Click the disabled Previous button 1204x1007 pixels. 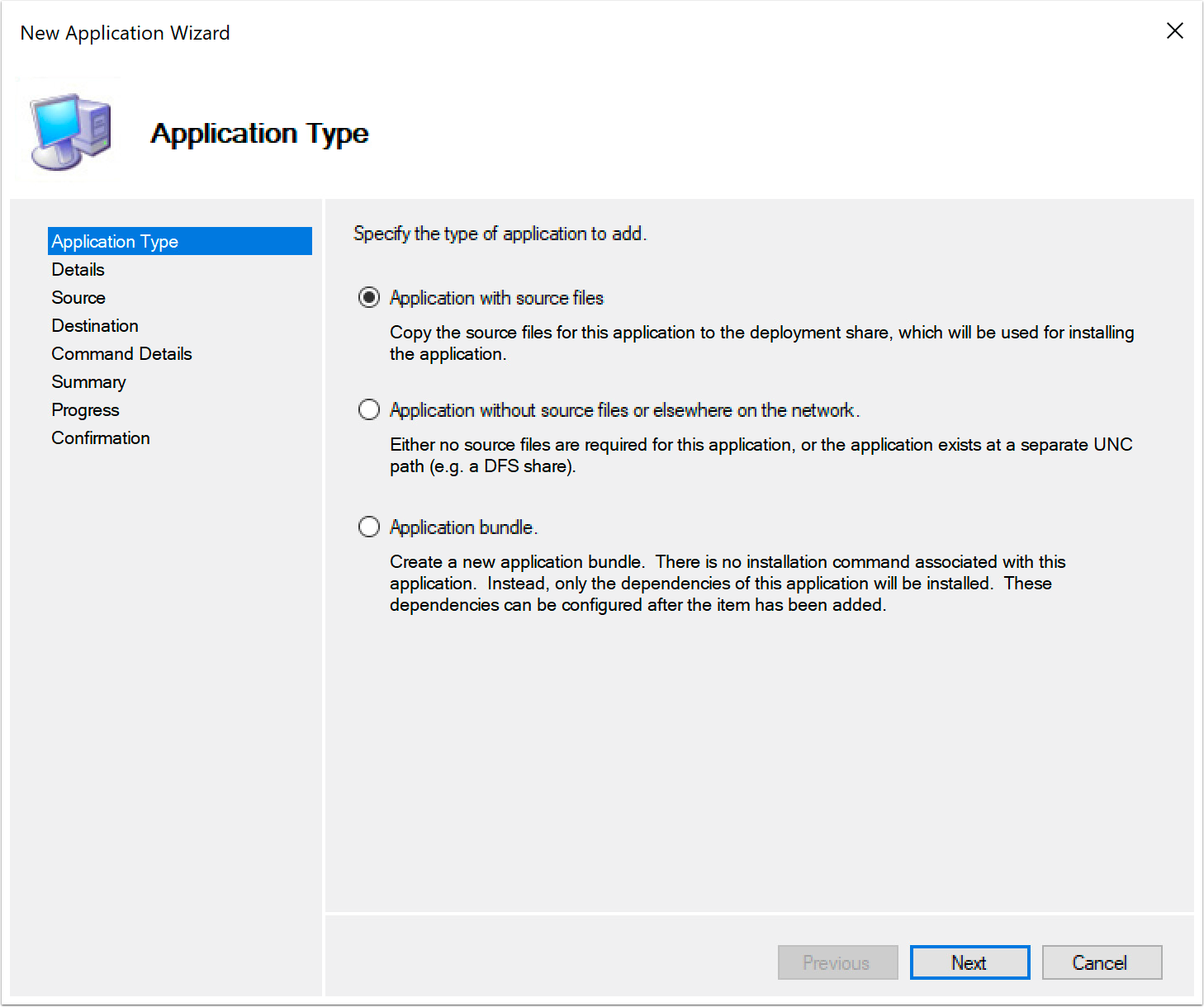(x=837, y=962)
